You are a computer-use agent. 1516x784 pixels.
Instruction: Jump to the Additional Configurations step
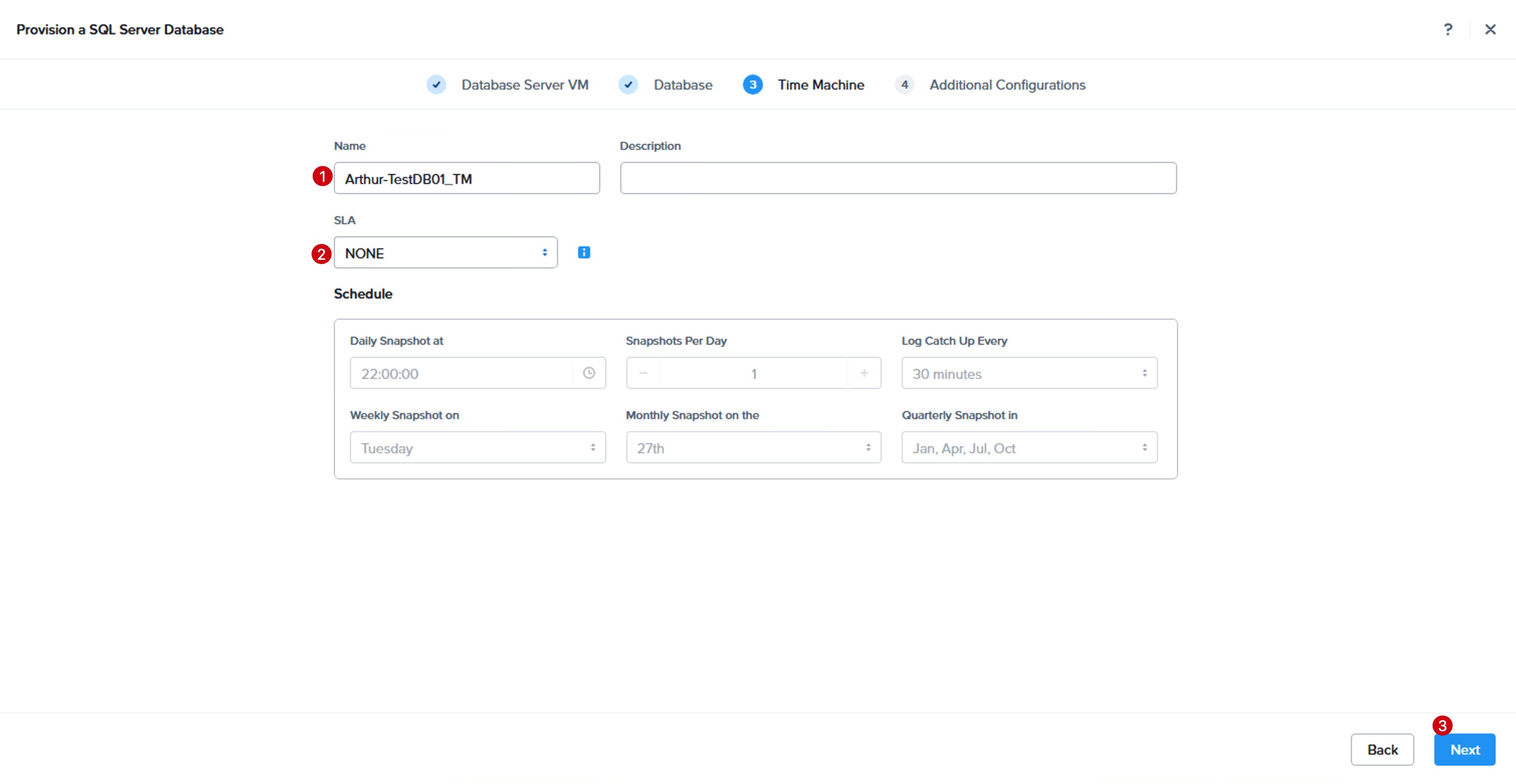coord(1007,85)
